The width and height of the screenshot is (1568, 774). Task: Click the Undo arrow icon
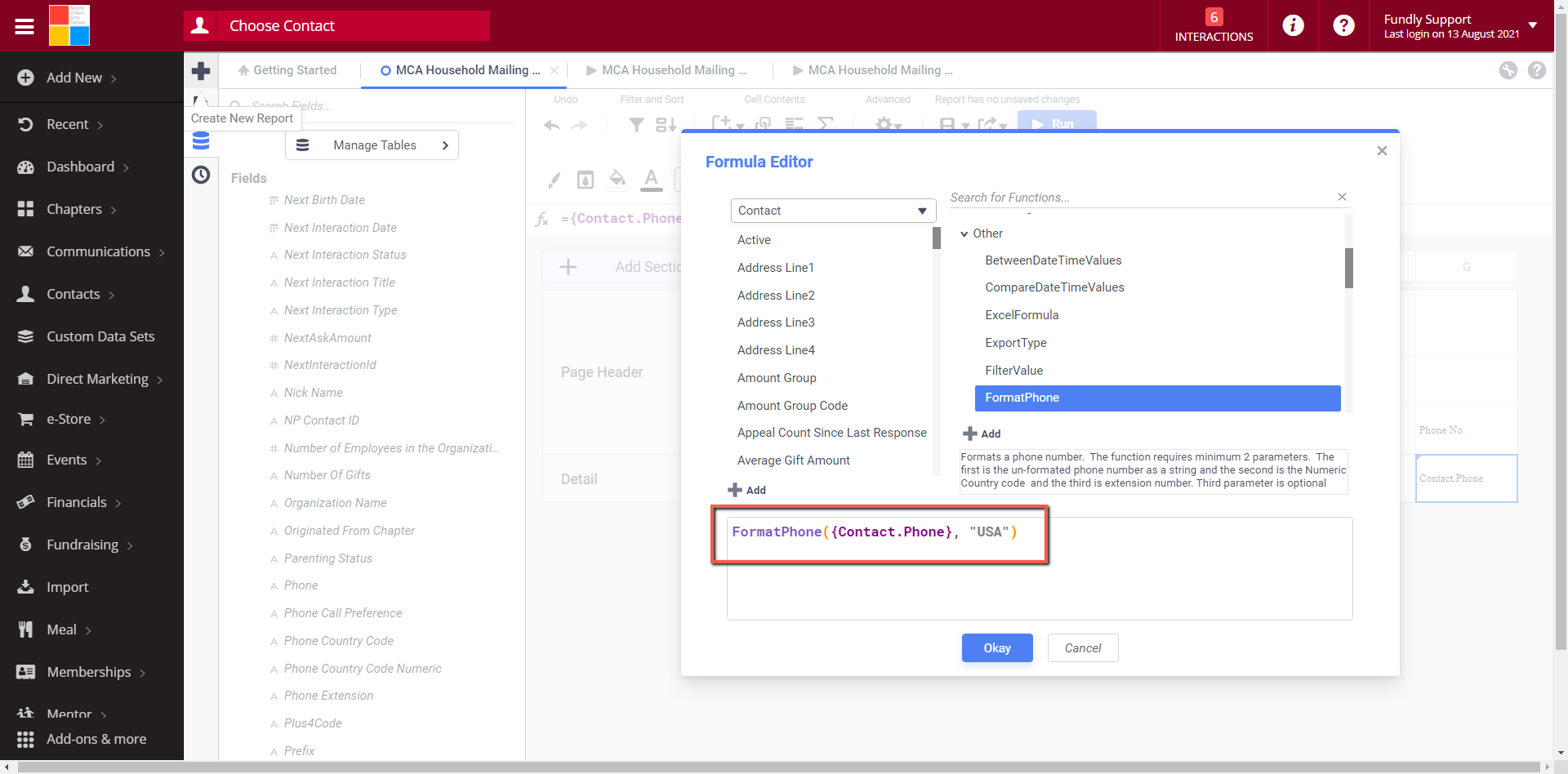pyautogui.click(x=552, y=125)
